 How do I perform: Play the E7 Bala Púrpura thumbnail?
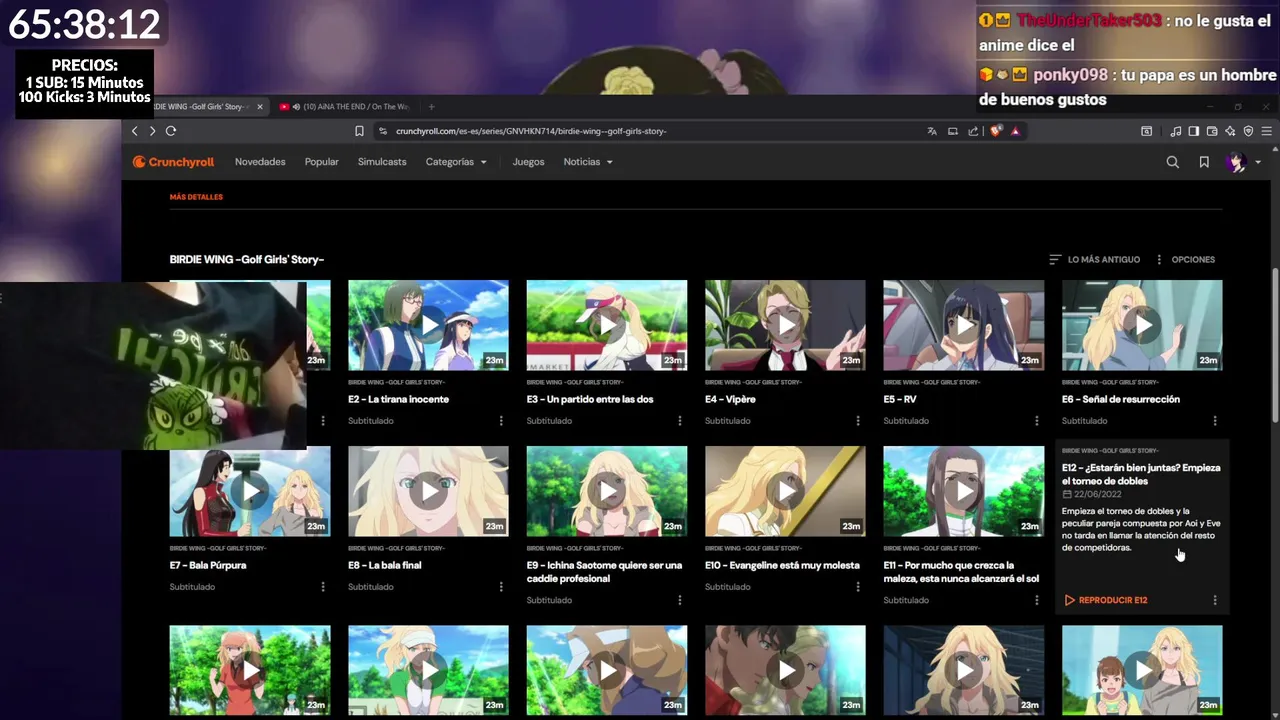coord(250,491)
